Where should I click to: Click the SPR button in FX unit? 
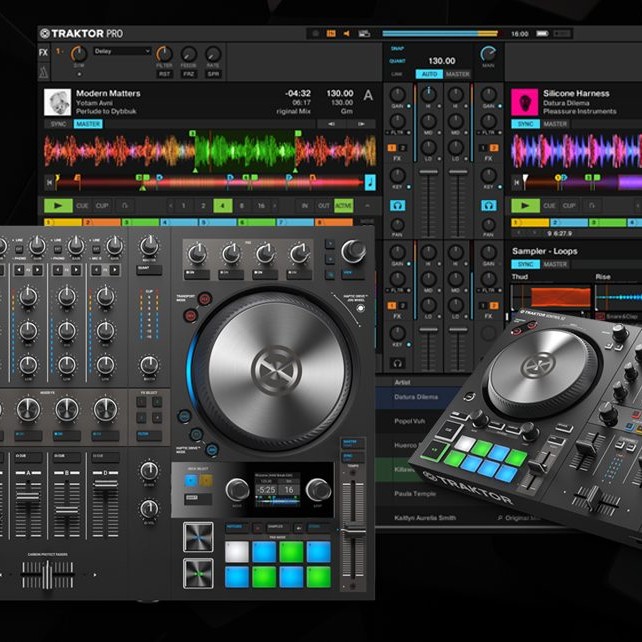(213, 74)
